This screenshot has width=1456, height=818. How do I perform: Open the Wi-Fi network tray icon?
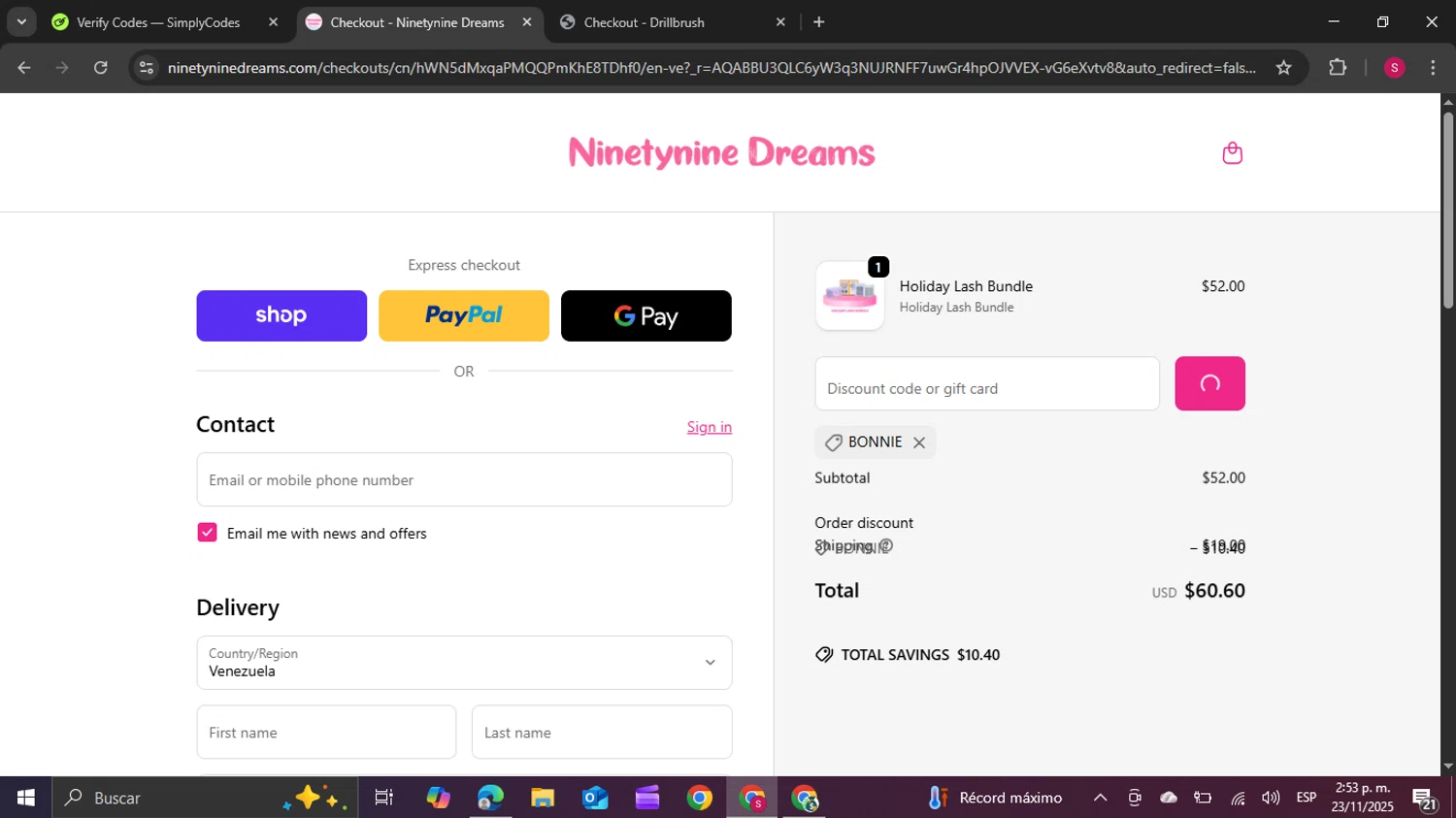pos(1238,798)
